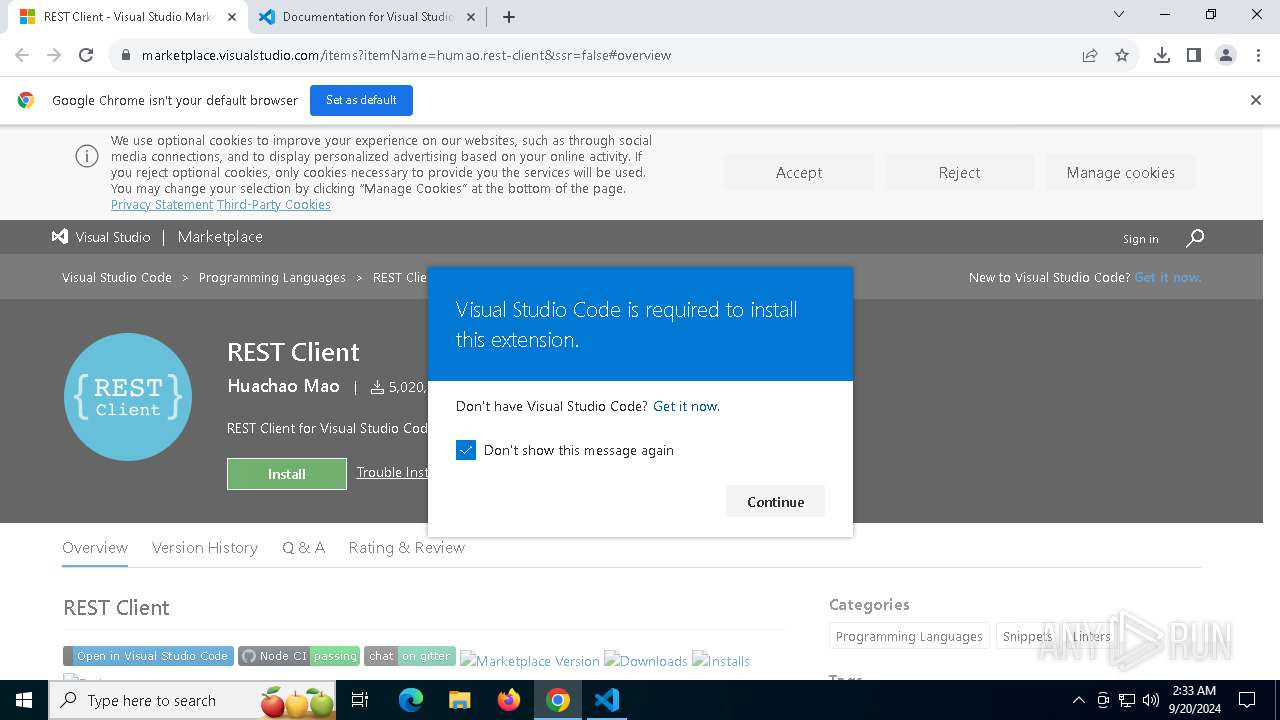Click the Chrome icon on the taskbar
Screen dimensions: 1280x720
tap(558, 700)
